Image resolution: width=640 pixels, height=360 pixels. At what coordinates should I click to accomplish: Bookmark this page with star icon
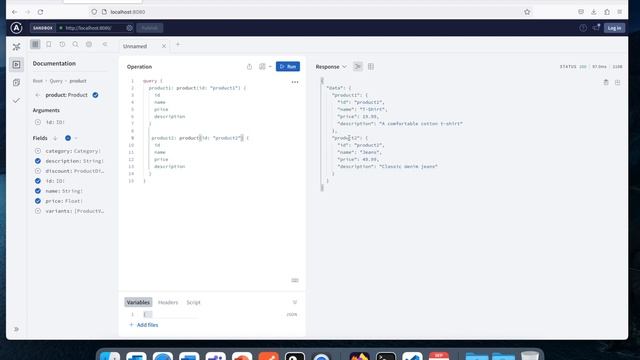527,12
